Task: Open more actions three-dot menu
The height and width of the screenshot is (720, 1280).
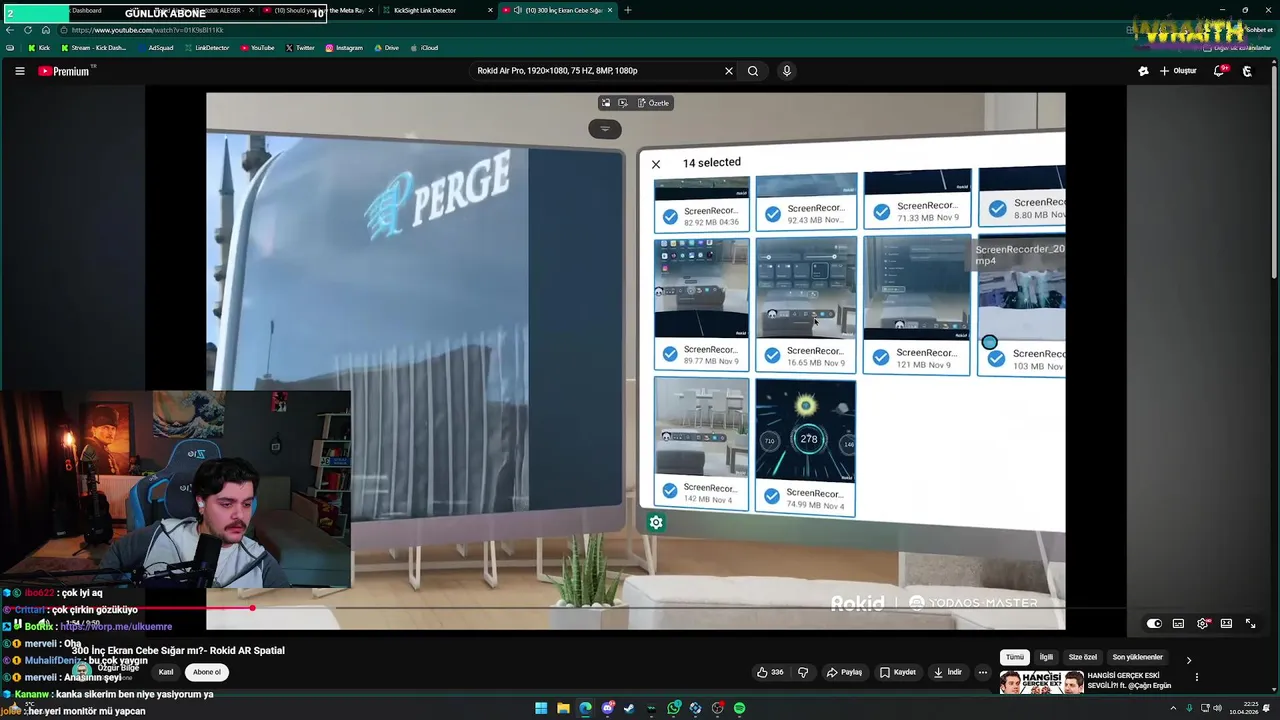Action: coord(983,673)
